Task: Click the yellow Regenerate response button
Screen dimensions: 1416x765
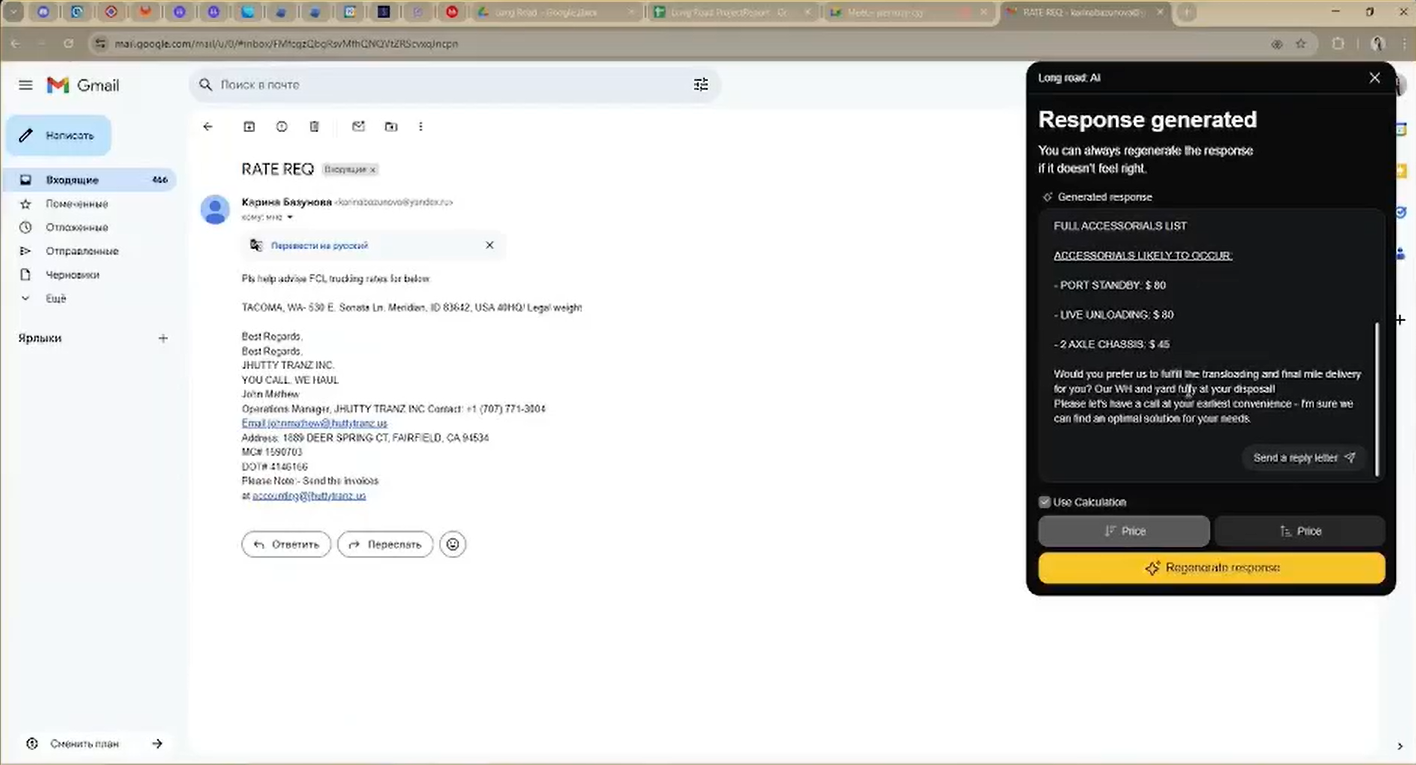Action: pos(1211,568)
